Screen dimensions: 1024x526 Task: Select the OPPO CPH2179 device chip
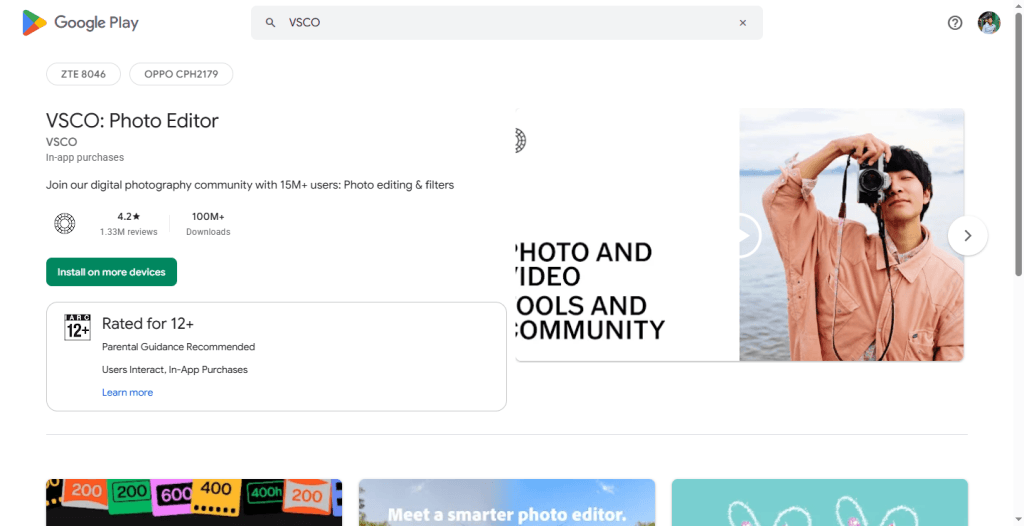pos(181,74)
